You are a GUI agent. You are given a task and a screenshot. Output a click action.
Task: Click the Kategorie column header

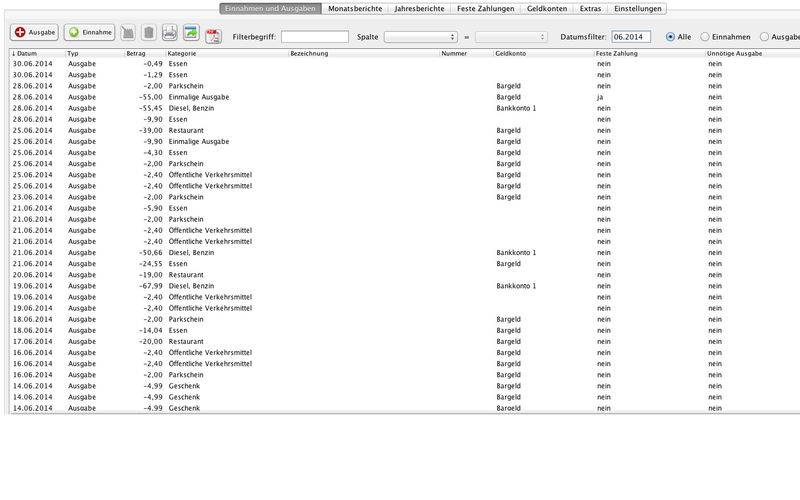(x=225, y=52)
